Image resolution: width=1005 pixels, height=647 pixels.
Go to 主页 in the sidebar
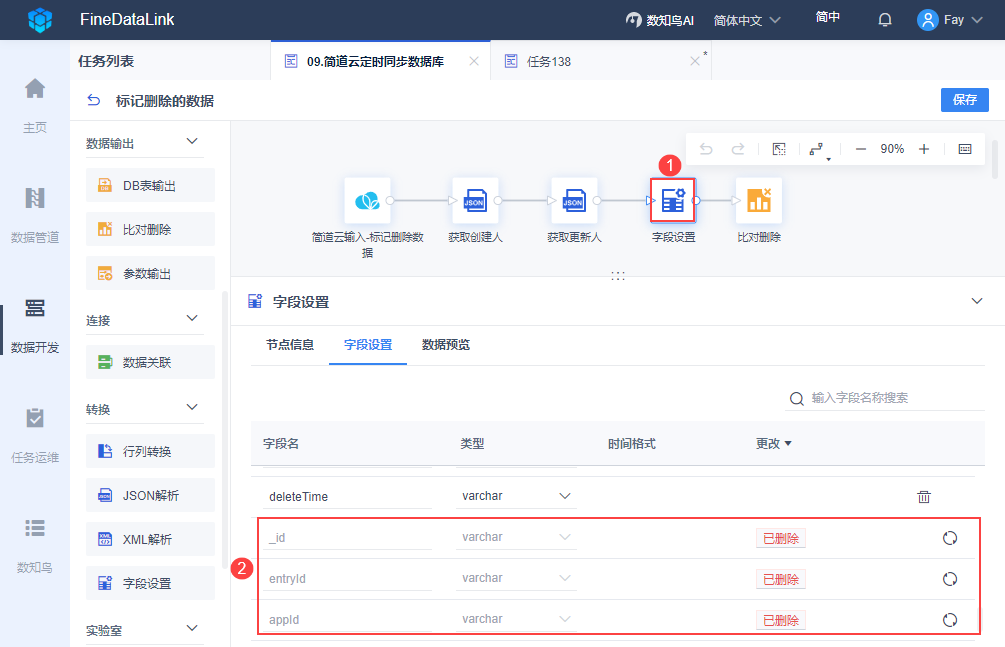(x=35, y=106)
